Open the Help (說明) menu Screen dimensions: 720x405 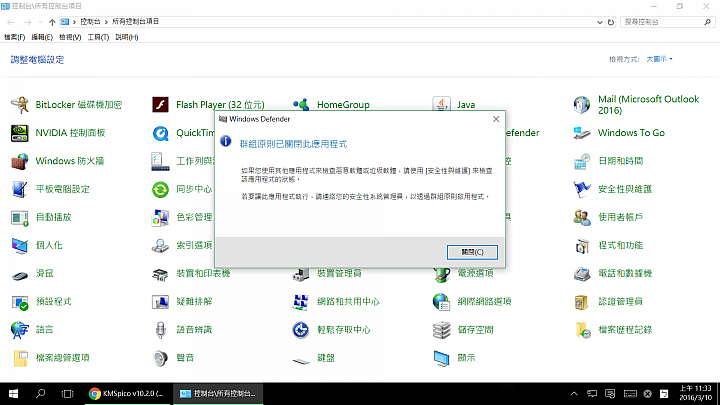pyautogui.click(x=127, y=37)
